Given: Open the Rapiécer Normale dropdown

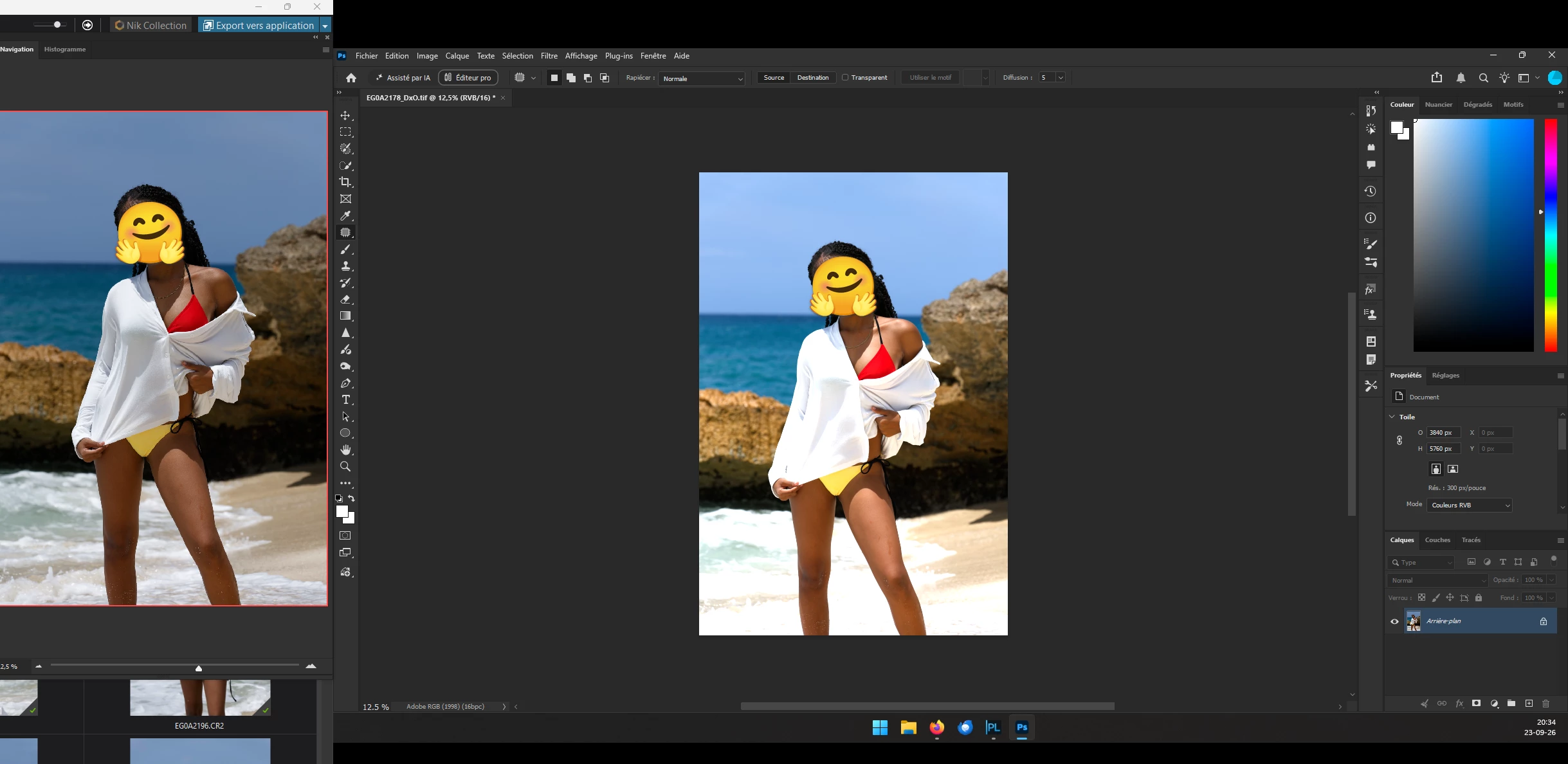Looking at the screenshot, I should click(x=702, y=78).
